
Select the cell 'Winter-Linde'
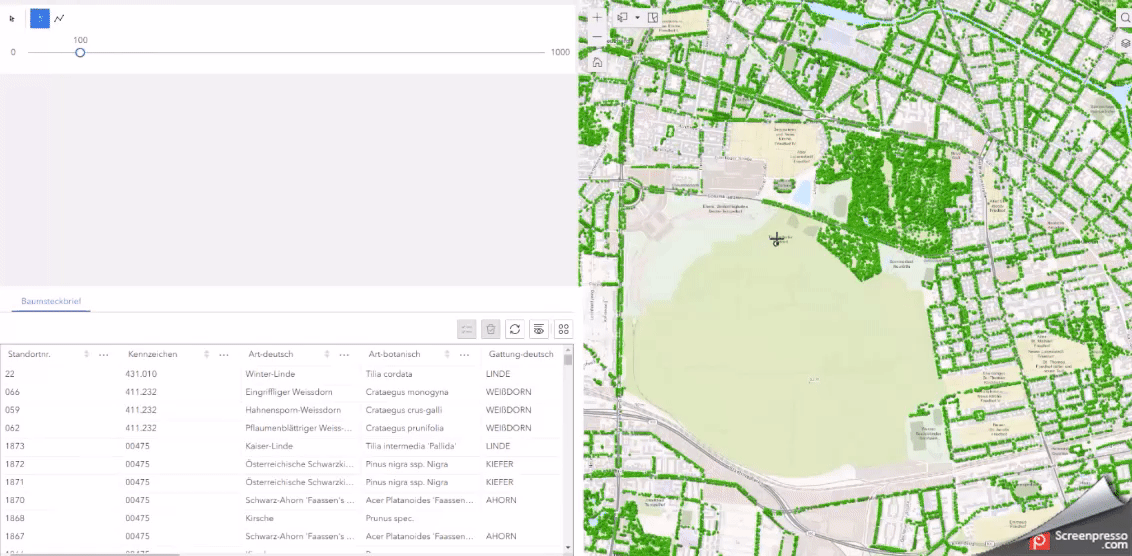click(270, 374)
